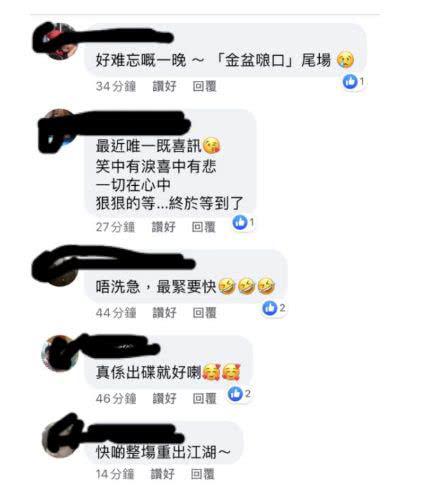Click the avatar beside the 真係出碟就好喇 comment
The width and height of the screenshot is (444, 493).
pos(59,353)
